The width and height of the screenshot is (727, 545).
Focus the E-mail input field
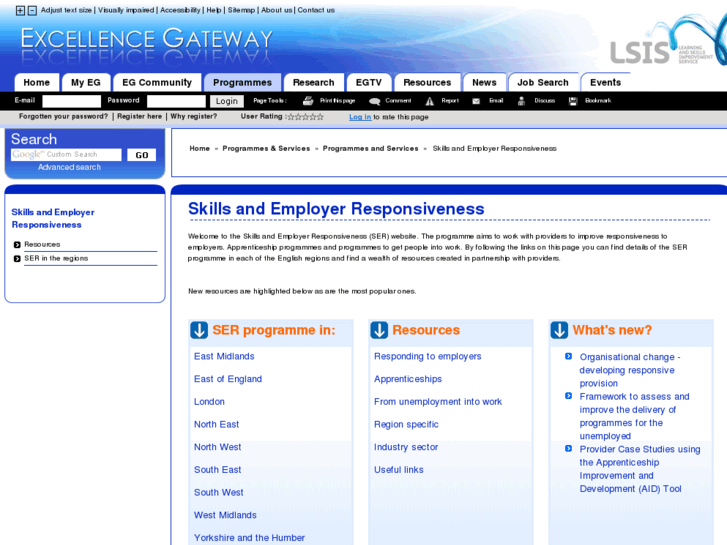tap(71, 101)
